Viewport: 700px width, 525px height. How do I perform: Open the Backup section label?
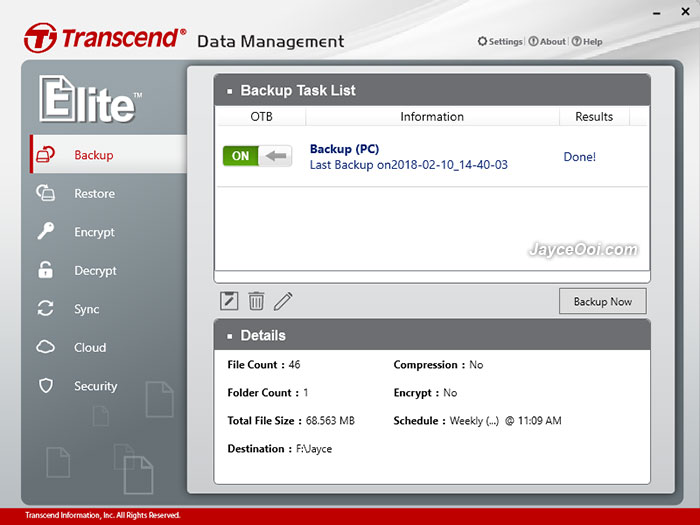coord(94,155)
